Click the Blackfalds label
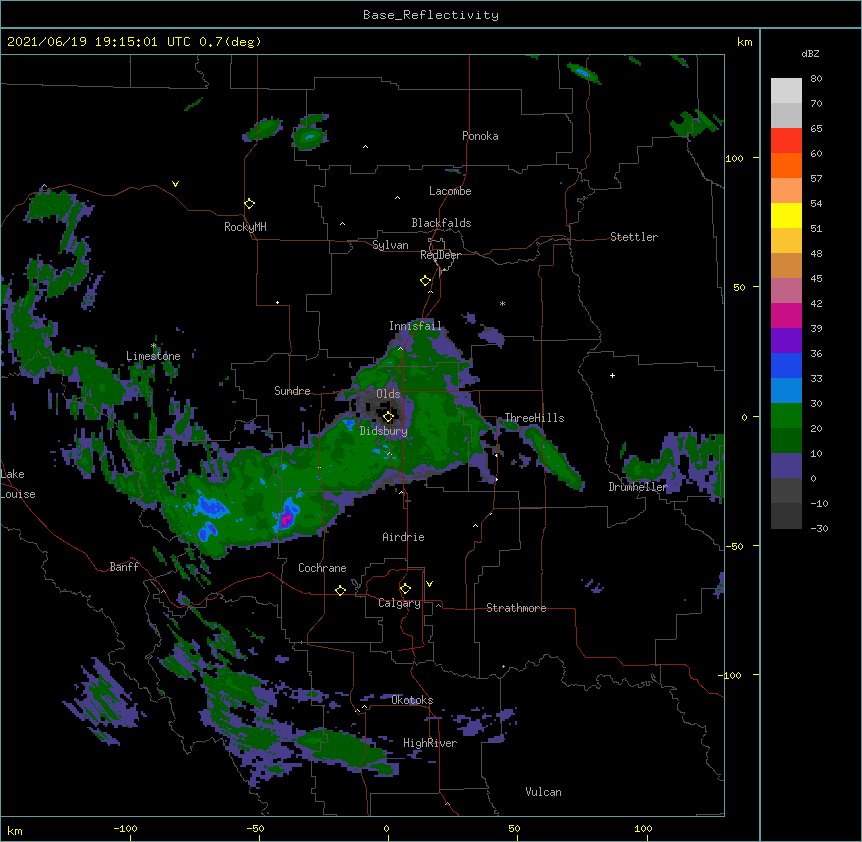This screenshot has height=842, width=862. point(441,223)
